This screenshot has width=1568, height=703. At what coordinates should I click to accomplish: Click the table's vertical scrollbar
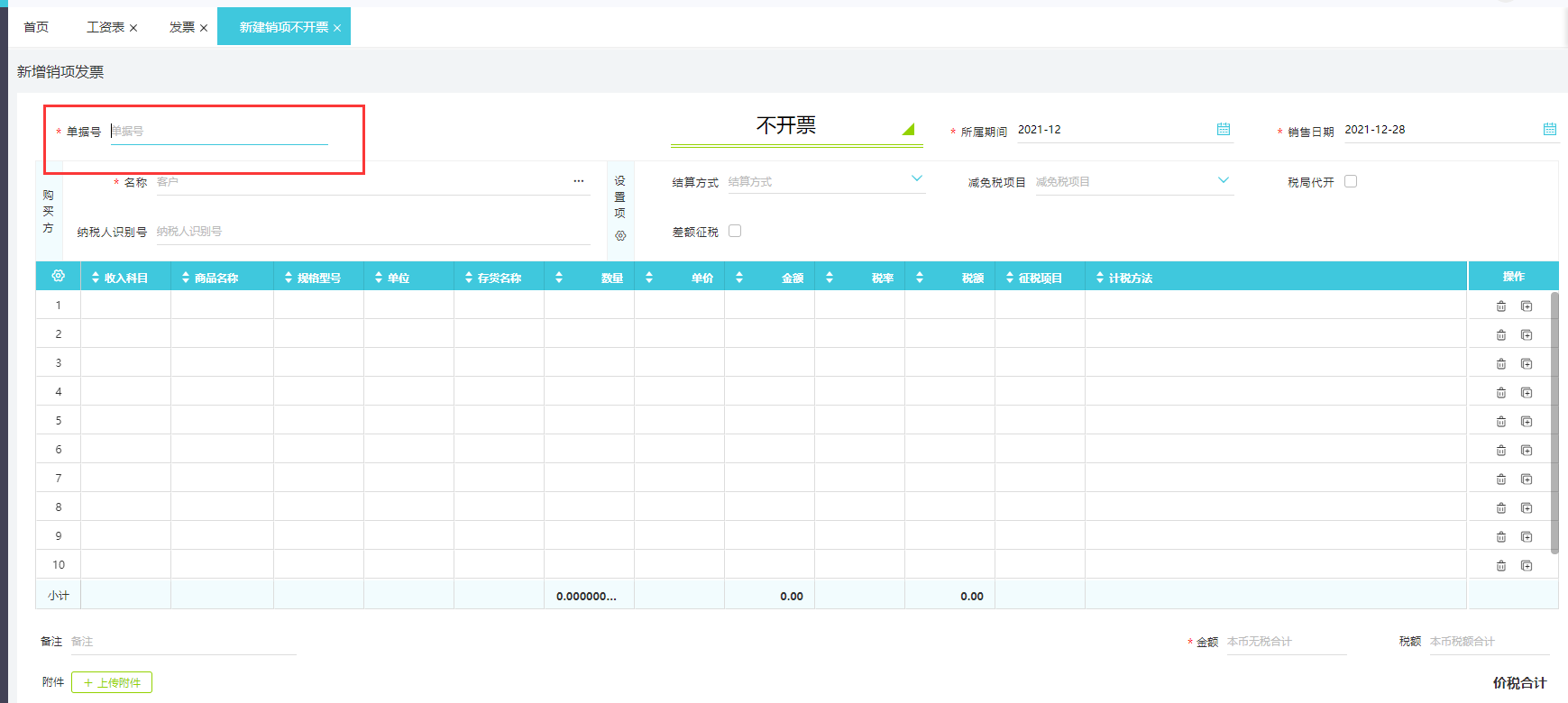1554,422
